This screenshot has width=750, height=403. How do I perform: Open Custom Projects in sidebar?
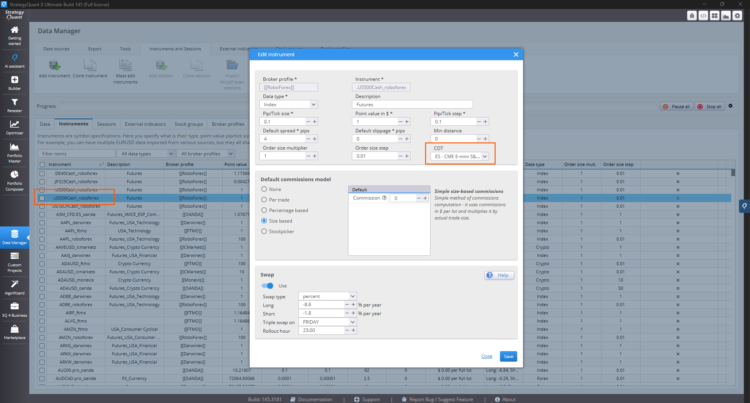point(14,262)
